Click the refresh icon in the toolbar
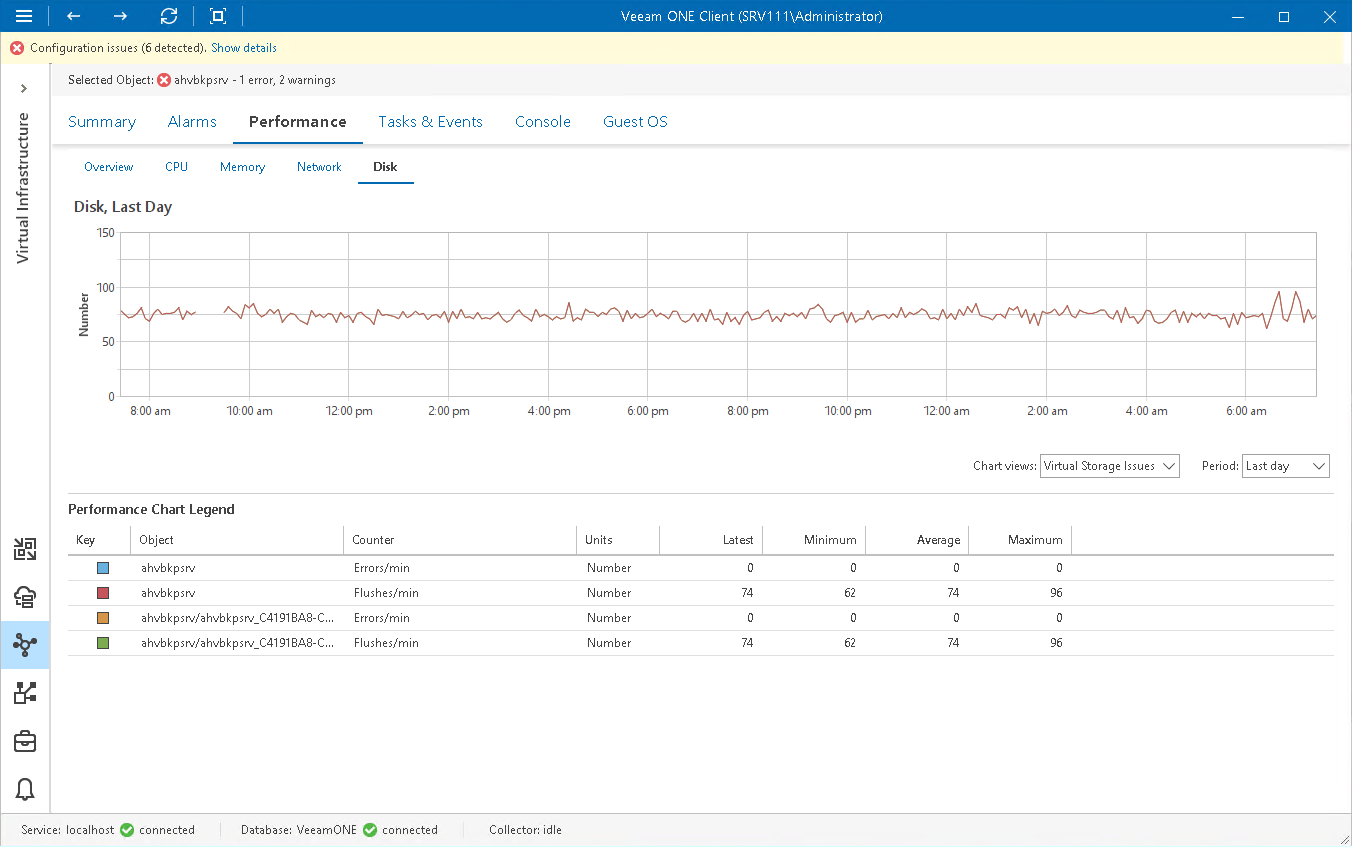The image size is (1352, 847). pyautogui.click(x=168, y=16)
